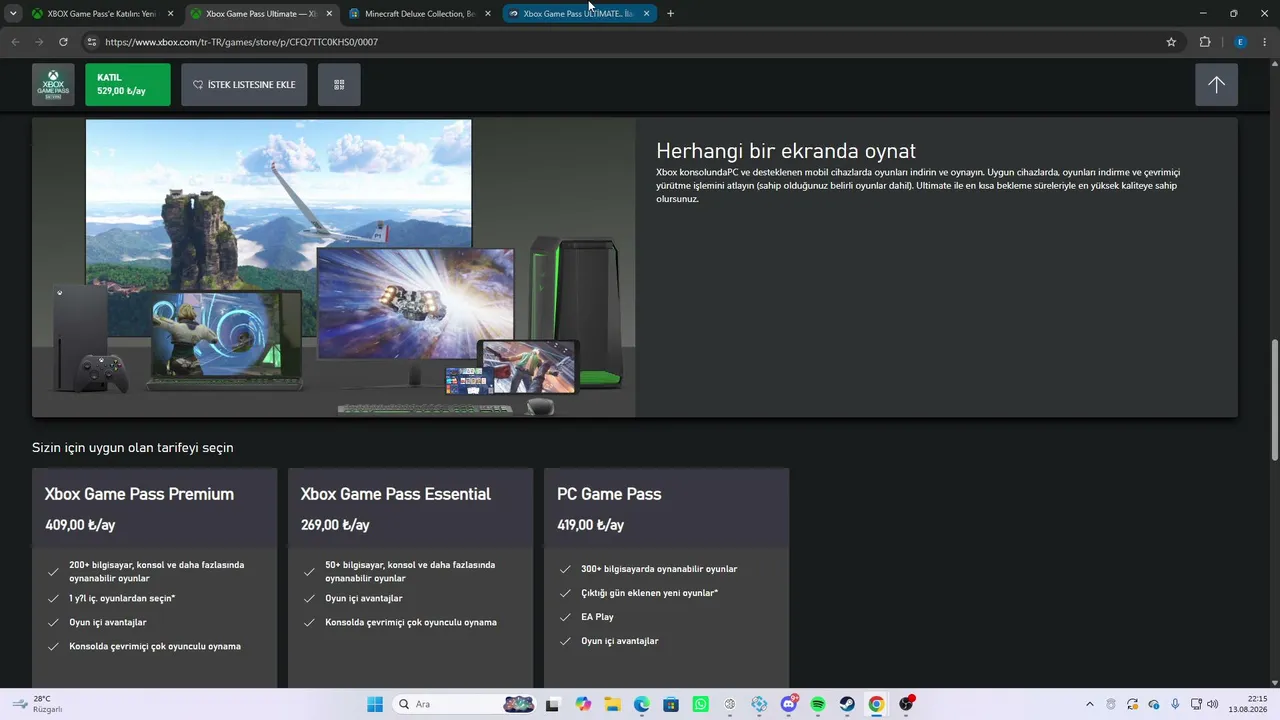Click the devices promotional image
Image resolution: width=1280 pixels, height=720 pixels.
(x=334, y=268)
